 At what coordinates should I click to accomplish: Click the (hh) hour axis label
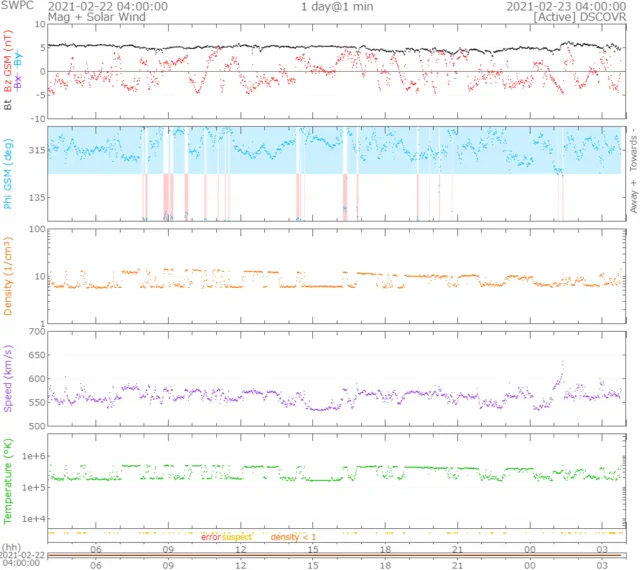click(x=11, y=550)
